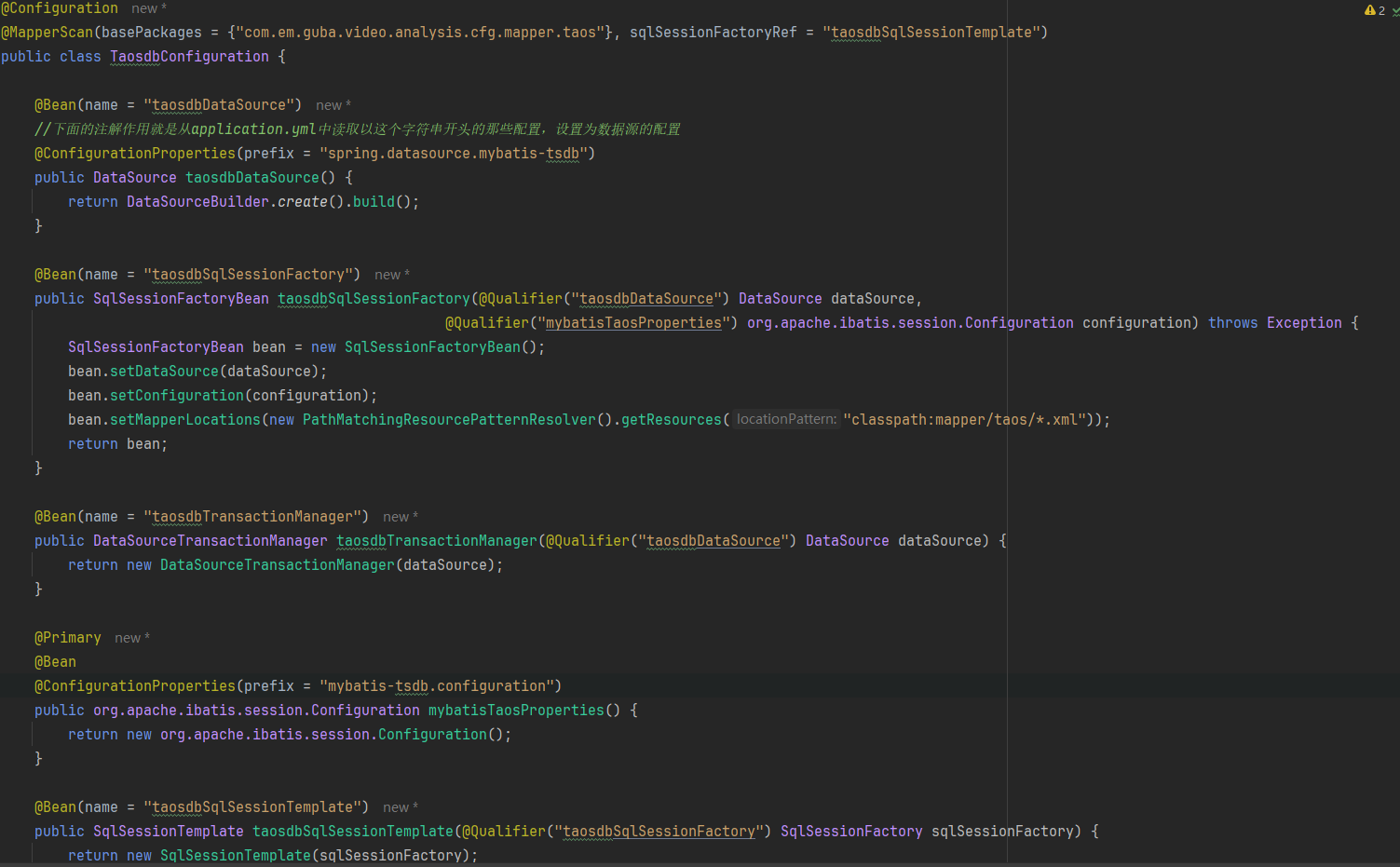Click the 'new *' hint after the taosdbSqlSessionFactory bean annotation
The height and width of the screenshot is (867, 1400).
click(392, 275)
